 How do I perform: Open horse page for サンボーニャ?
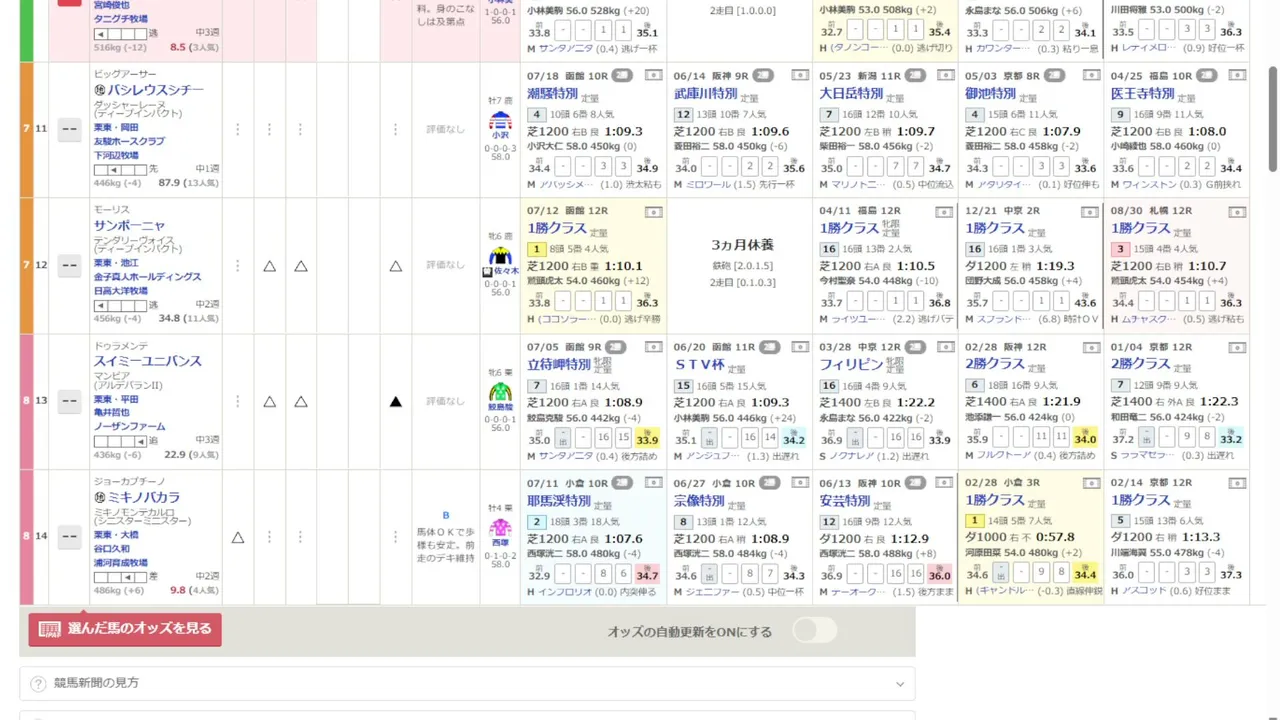point(129,226)
